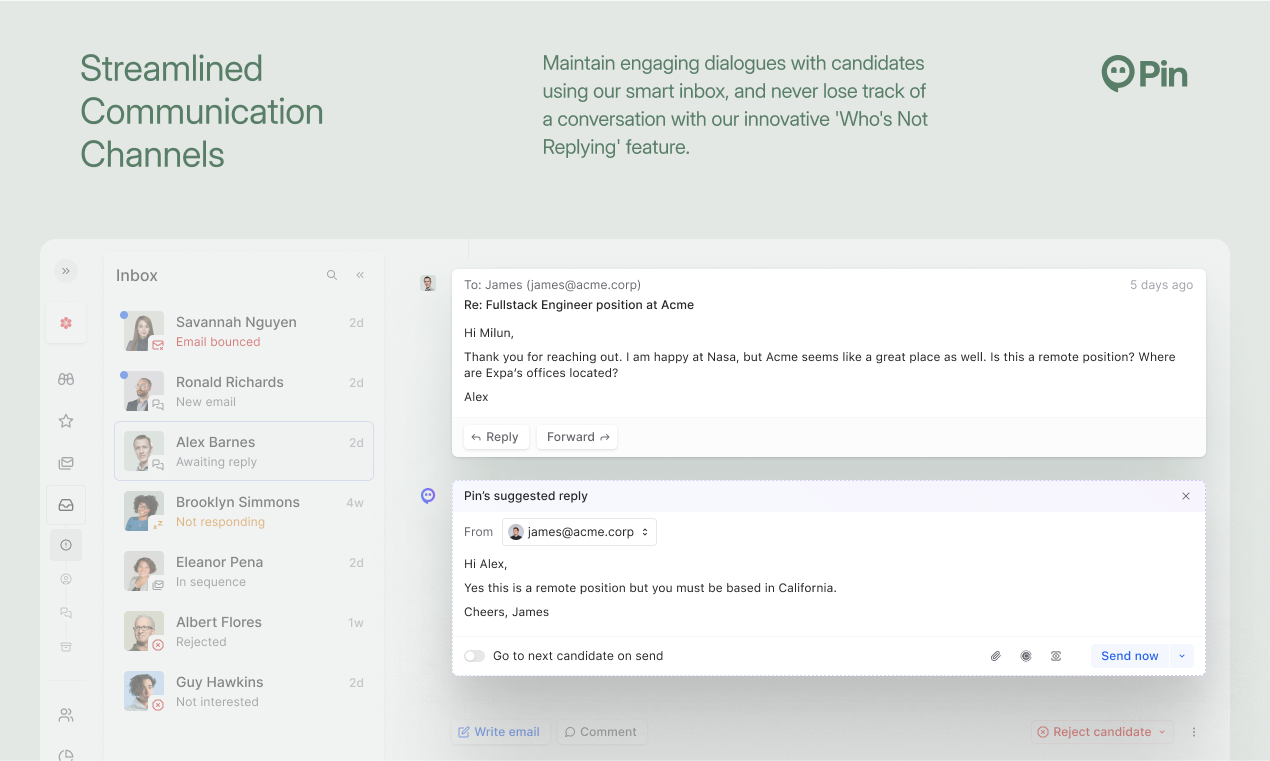Open the From address dropdown james@acme.corp
Viewport: 1270px width, 761px height.
[x=579, y=532]
